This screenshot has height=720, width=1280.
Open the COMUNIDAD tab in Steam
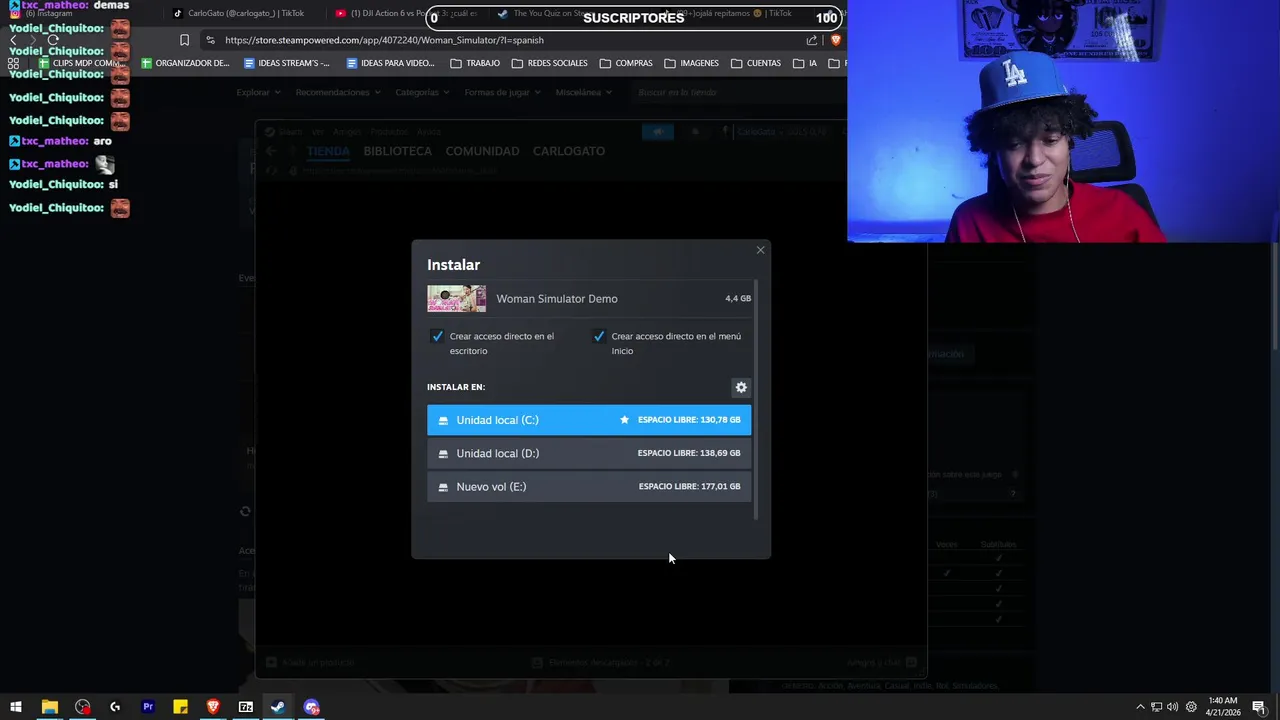[483, 151]
